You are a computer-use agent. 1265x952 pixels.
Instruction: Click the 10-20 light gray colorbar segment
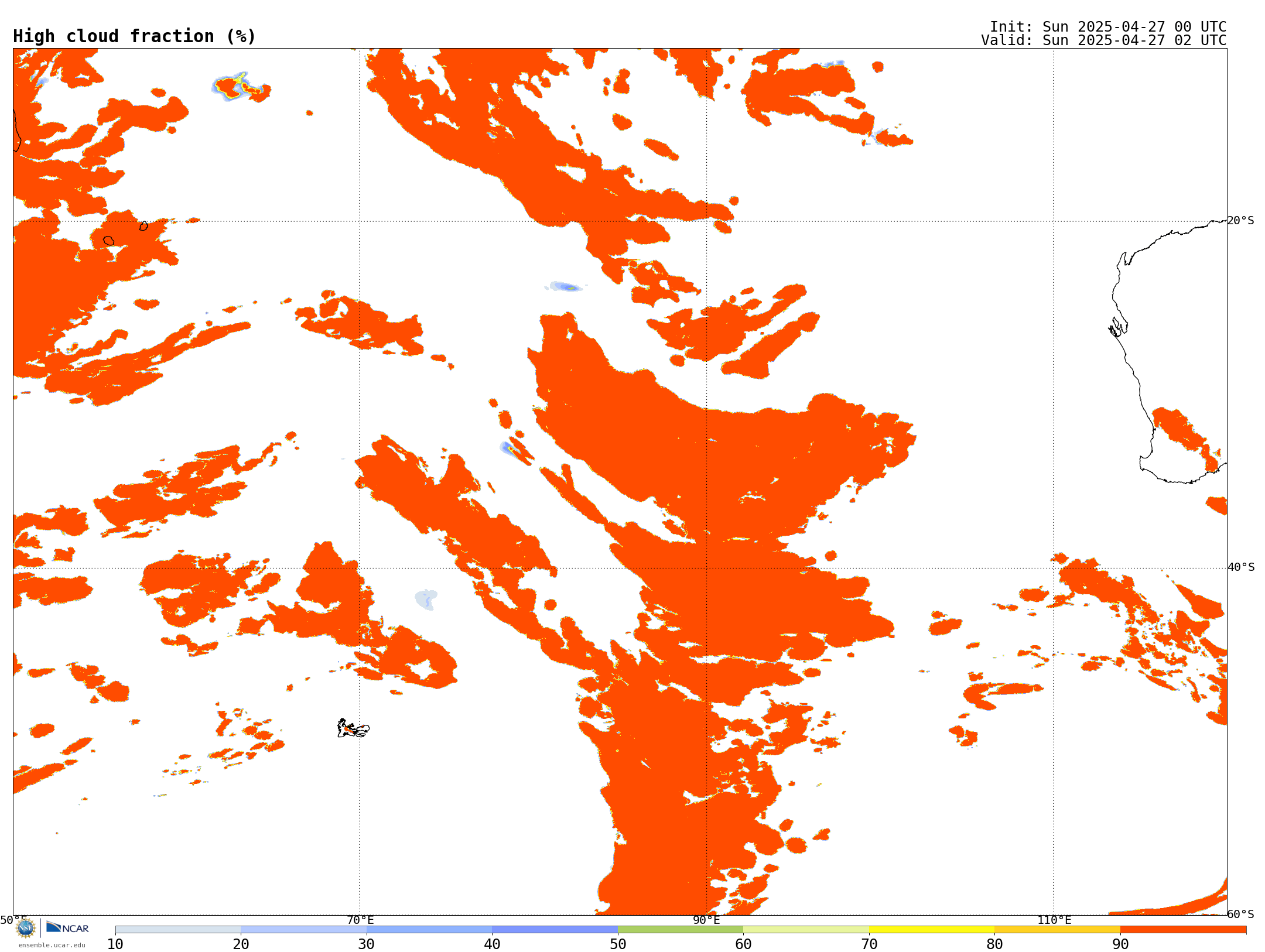click(178, 930)
